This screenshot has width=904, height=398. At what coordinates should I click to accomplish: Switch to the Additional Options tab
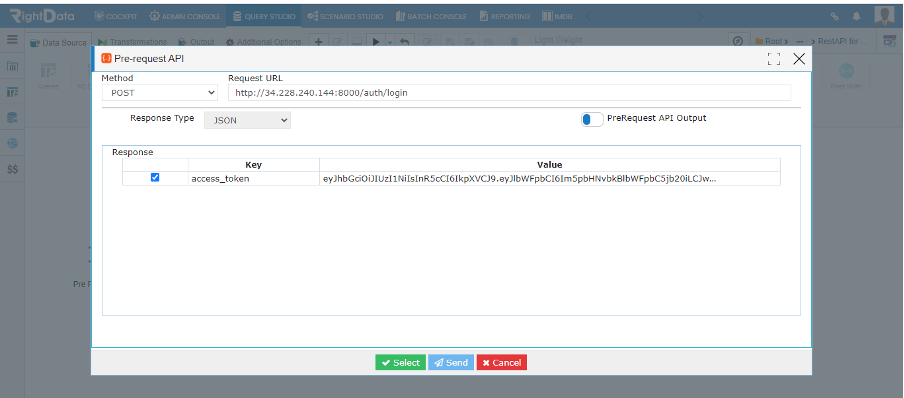(263, 42)
